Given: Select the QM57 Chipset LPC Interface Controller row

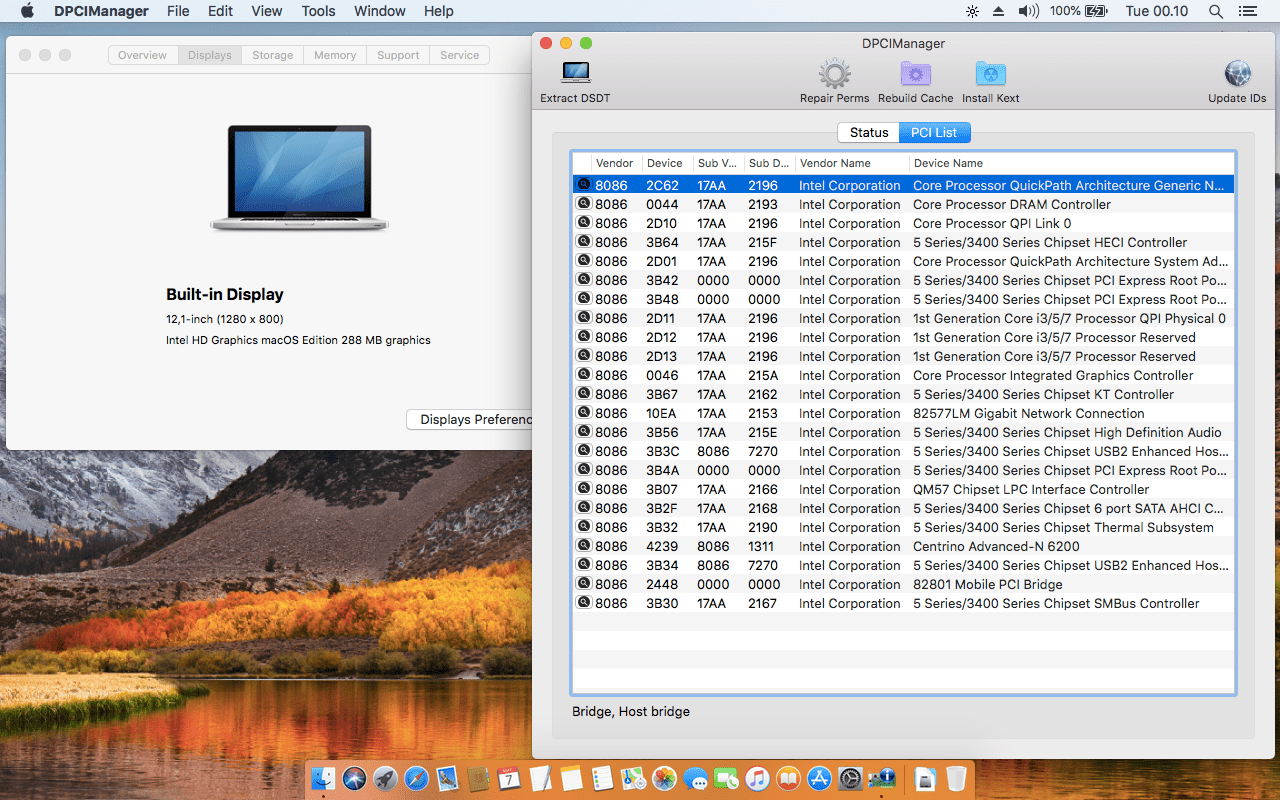Looking at the screenshot, I should [x=903, y=489].
